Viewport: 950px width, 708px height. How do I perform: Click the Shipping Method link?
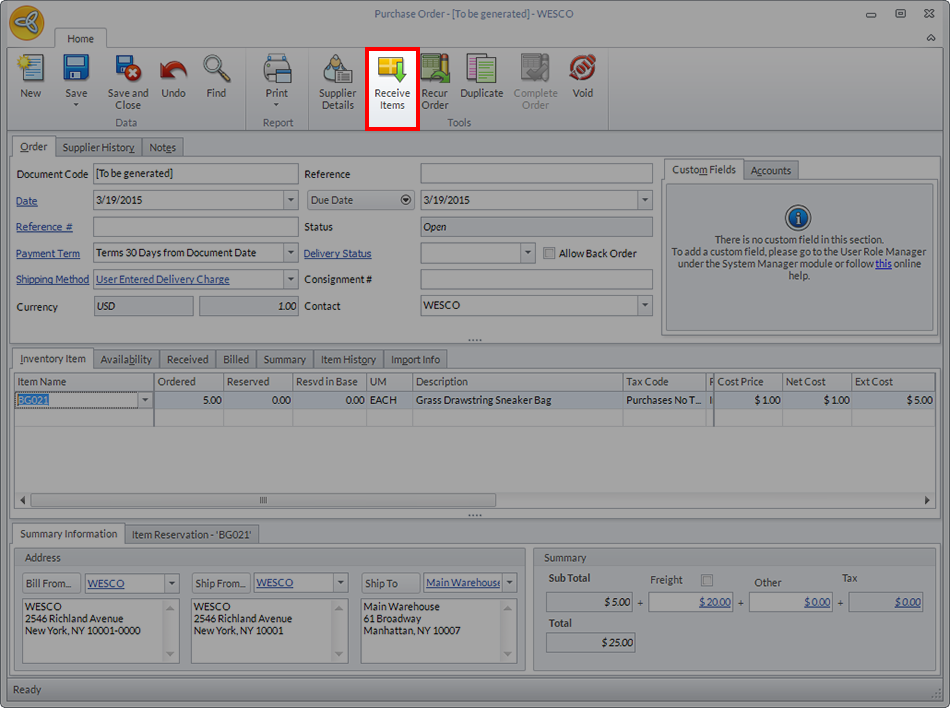point(52,280)
